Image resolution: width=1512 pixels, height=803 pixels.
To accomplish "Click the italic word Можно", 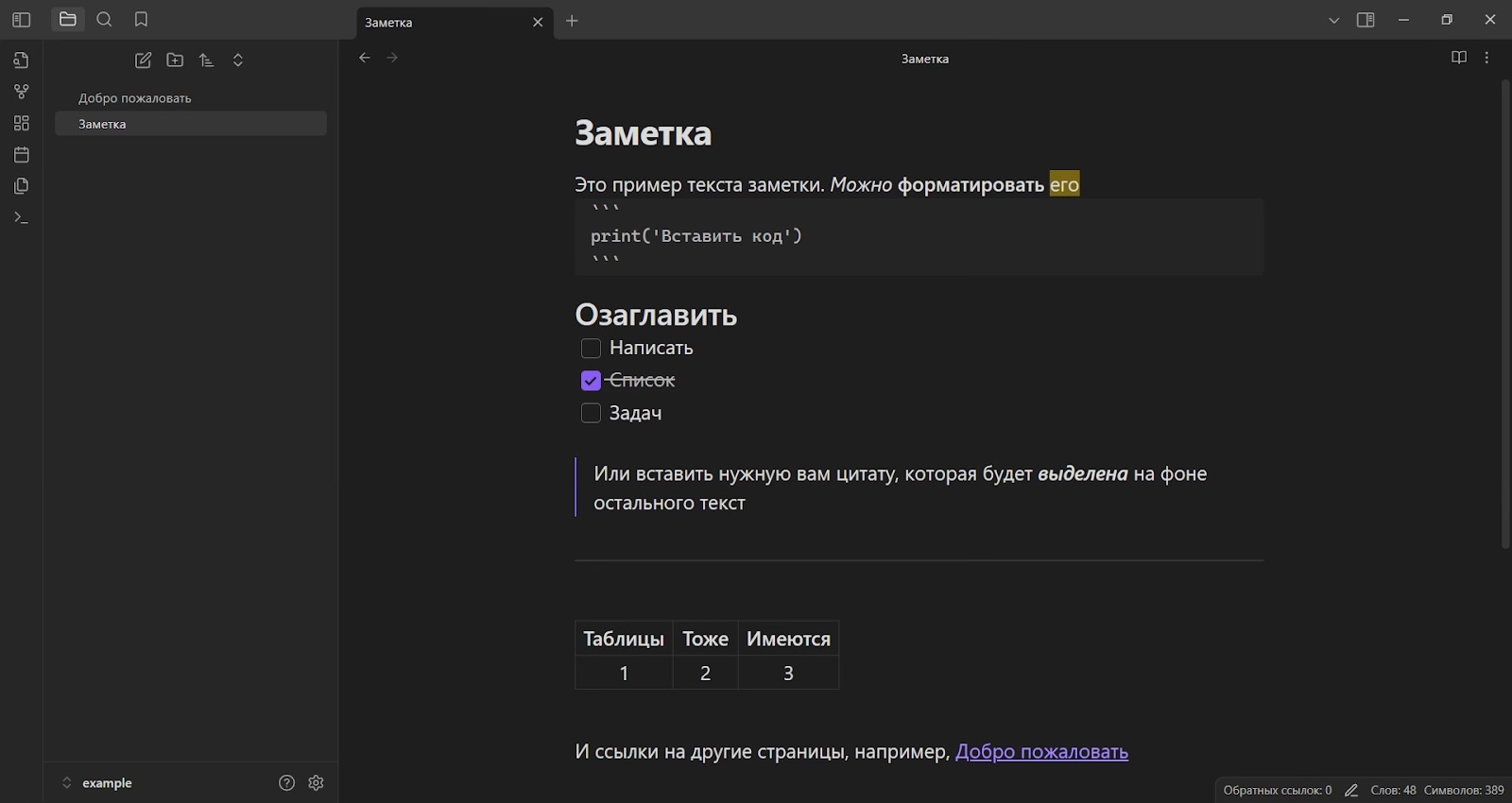I will pos(861,185).
